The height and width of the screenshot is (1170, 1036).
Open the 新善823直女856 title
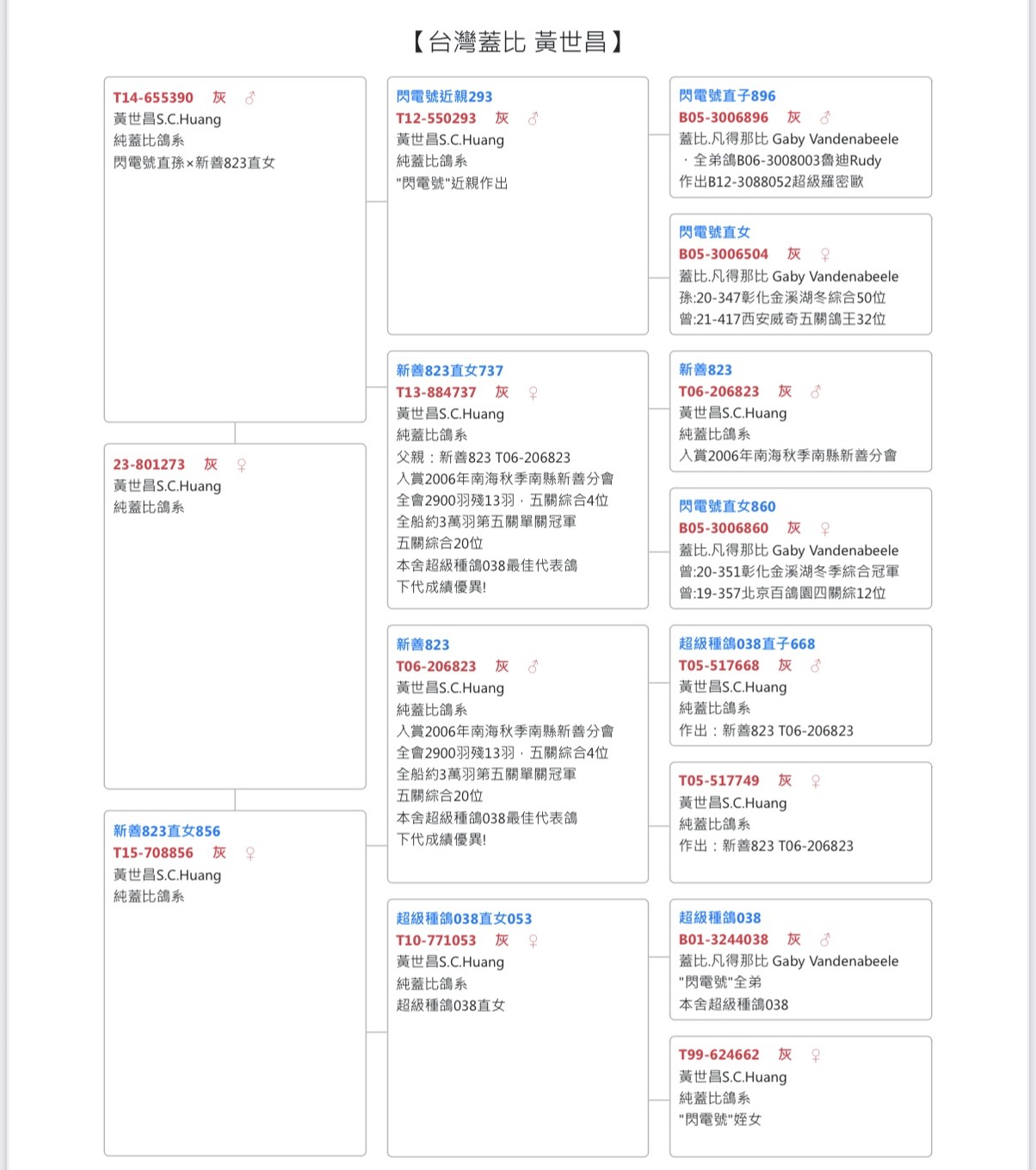(x=167, y=831)
